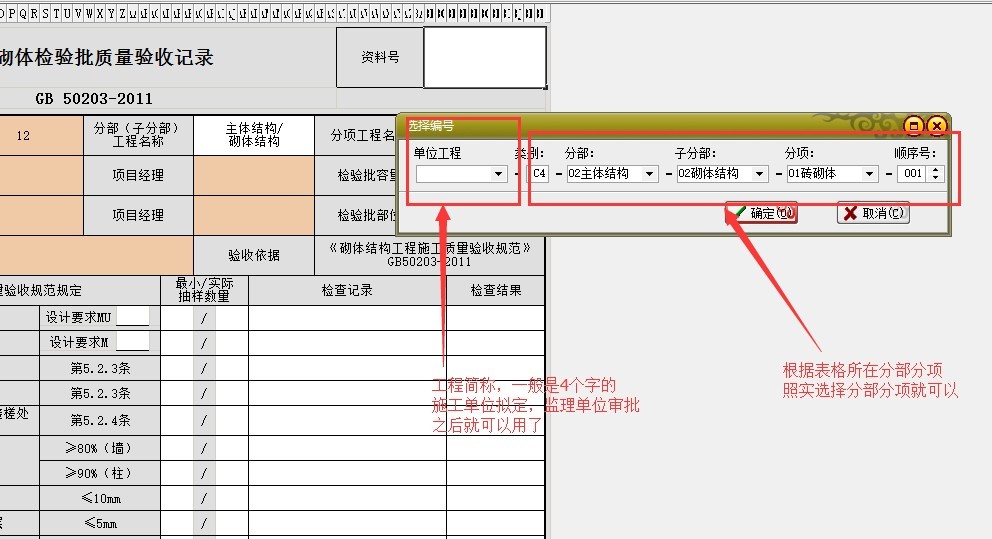Click the 检查结果 cell in ≥80%(墙) row
This screenshot has height=539, width=992.
click(x=496, y=446)
